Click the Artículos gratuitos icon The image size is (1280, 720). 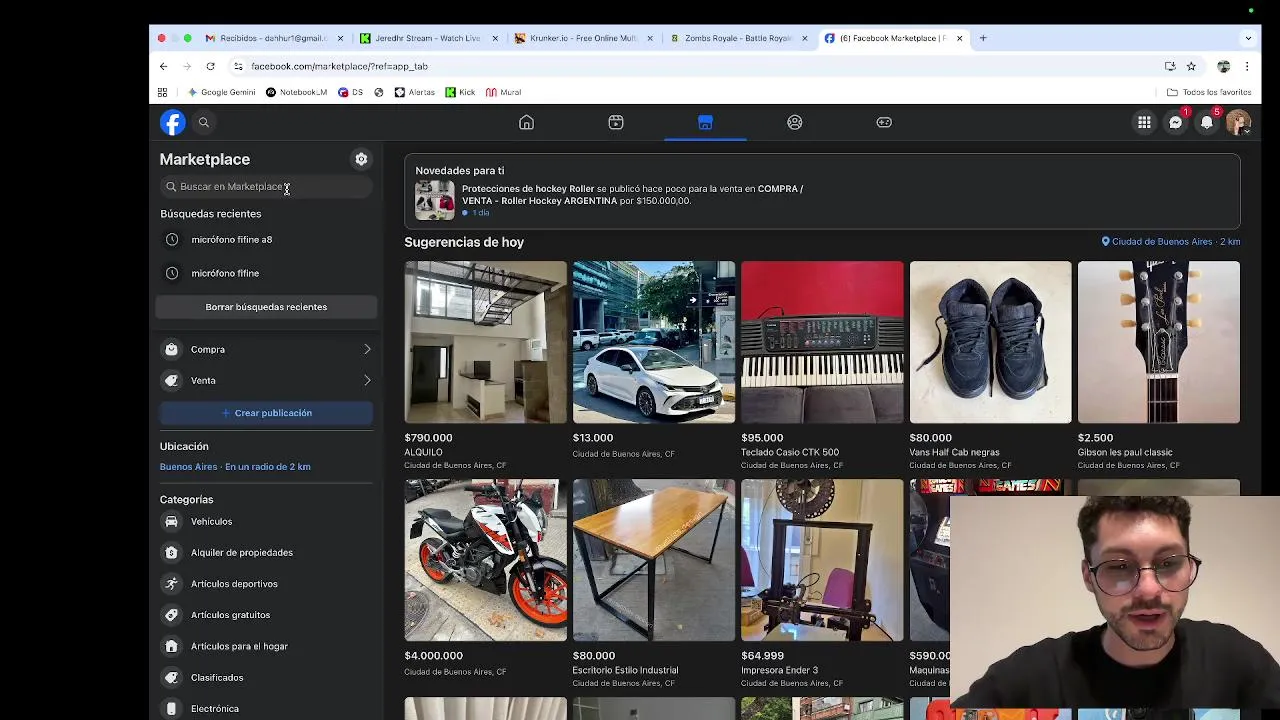point(172,615)
